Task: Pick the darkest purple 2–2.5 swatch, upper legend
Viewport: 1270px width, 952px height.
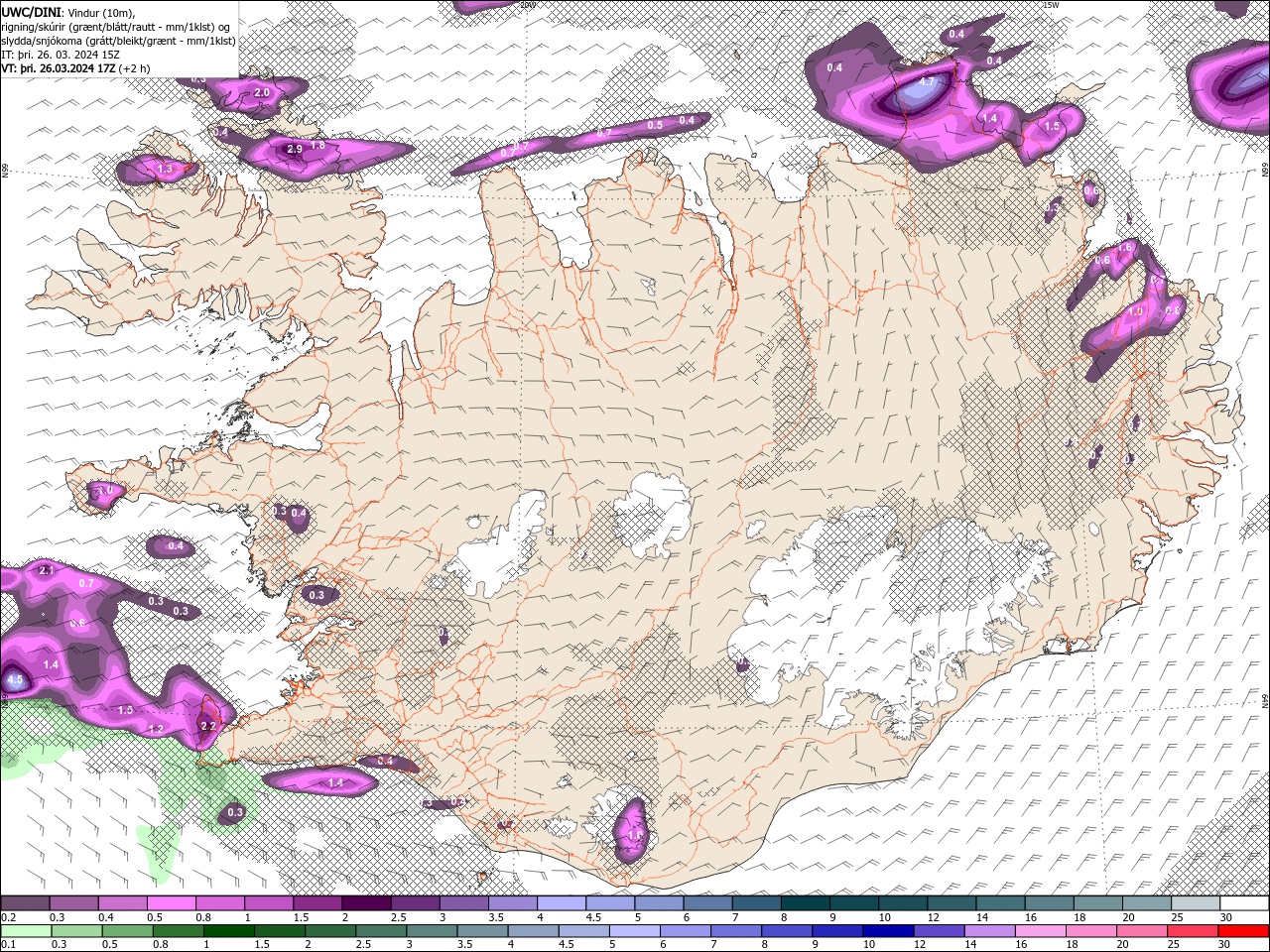Action: click(x=366, y=903)
